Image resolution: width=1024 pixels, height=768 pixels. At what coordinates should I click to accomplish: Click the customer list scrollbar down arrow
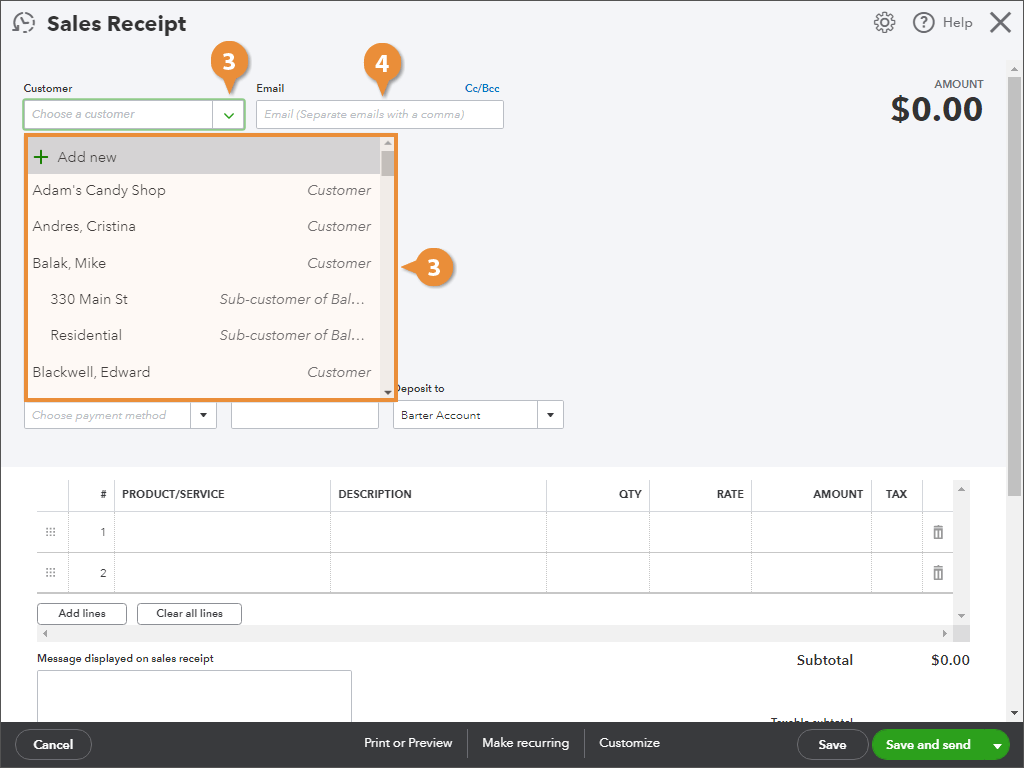(388, 392)
